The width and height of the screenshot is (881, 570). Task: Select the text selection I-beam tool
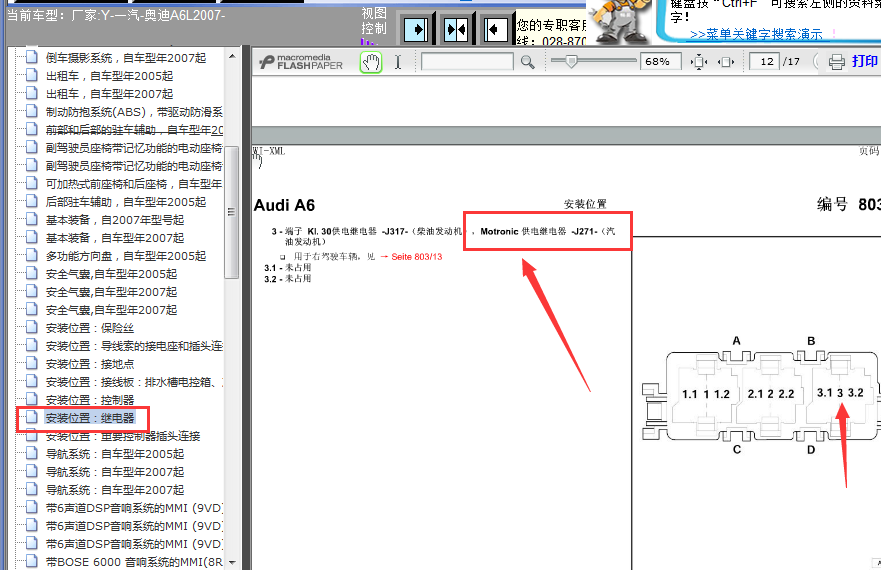[x=398, y=62]
